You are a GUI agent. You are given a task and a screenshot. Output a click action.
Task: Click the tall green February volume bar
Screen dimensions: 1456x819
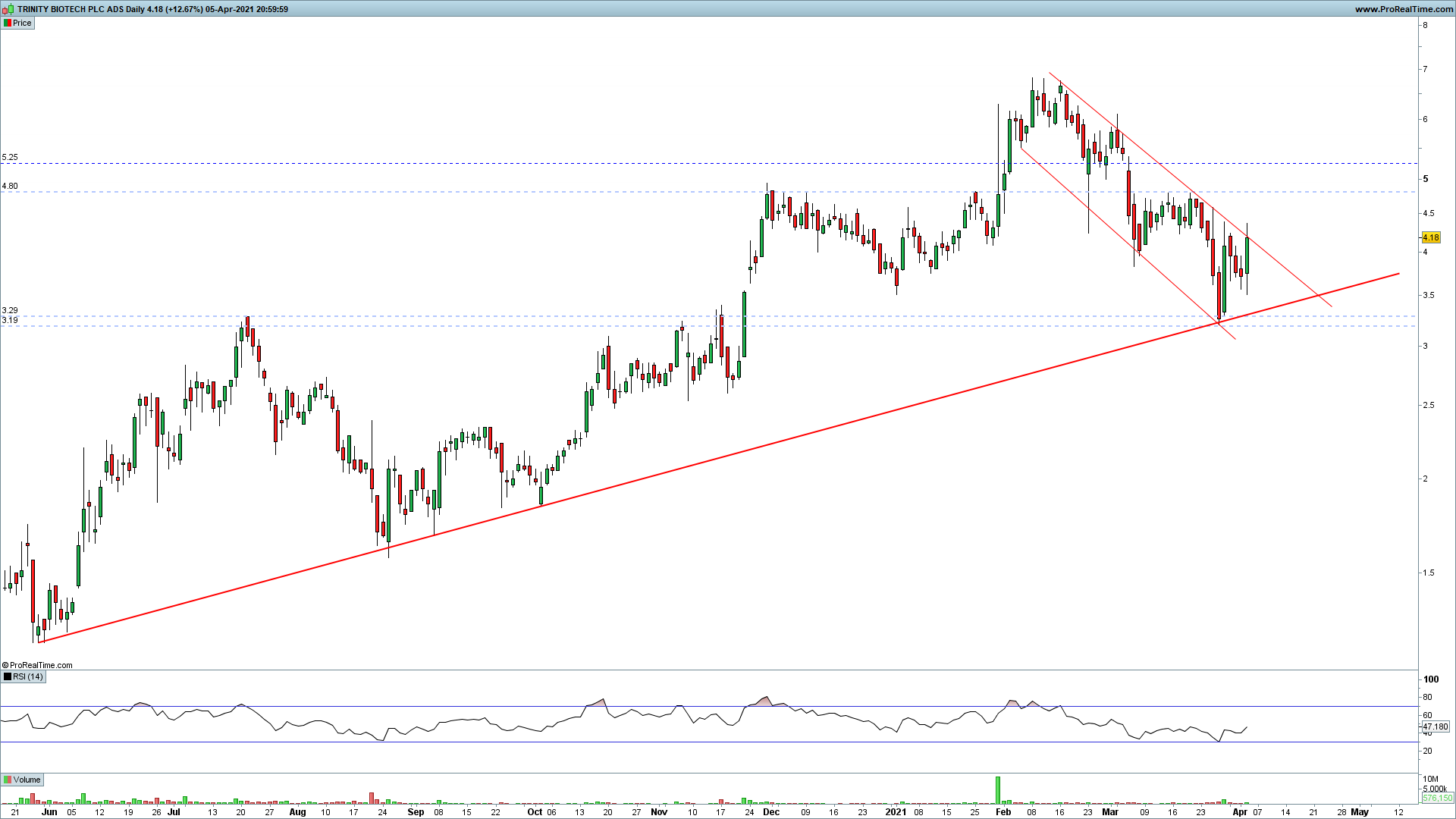pos(998,789)
